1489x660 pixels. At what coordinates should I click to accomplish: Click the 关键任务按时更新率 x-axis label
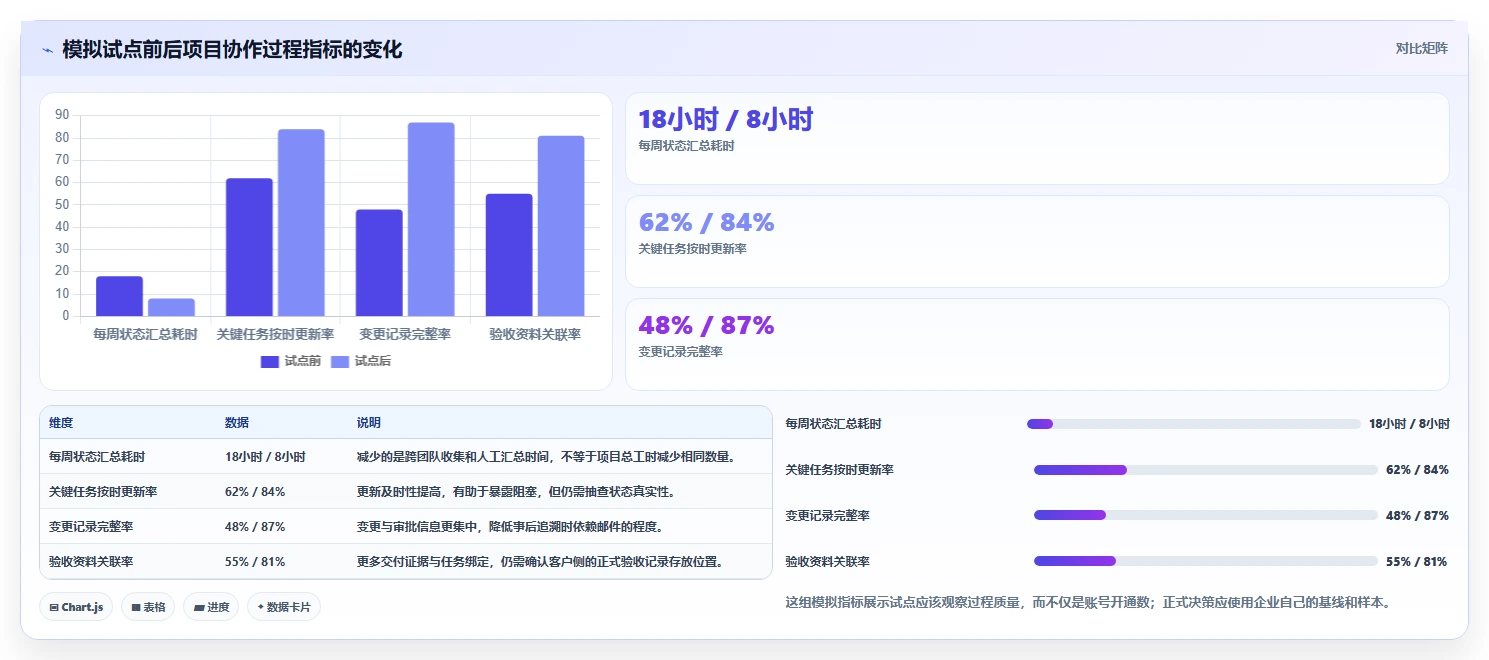pyautogui.click(x=275, y=334)
